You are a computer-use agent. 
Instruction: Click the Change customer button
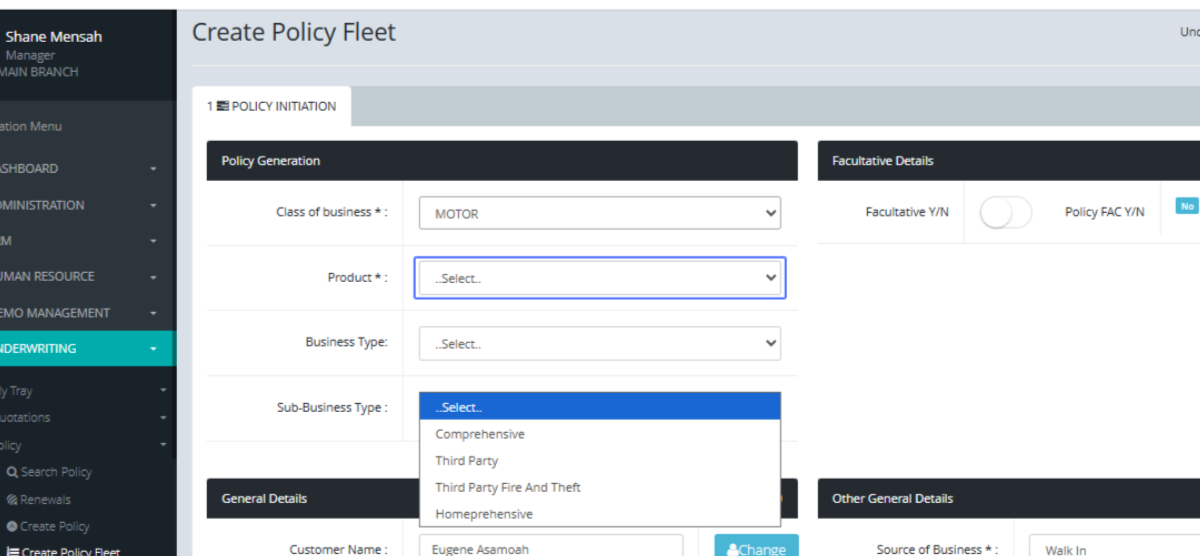click(756, 546)
